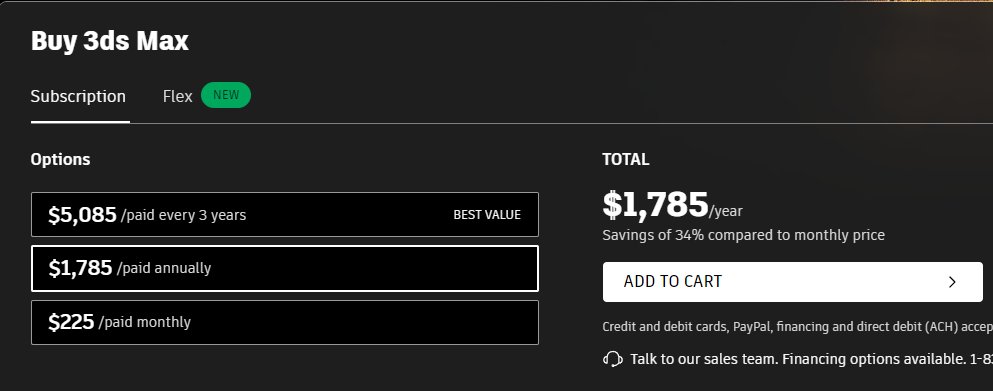Click the TOTAL section heading
This screenshot has height=391, width=993.
pos(626,160)
